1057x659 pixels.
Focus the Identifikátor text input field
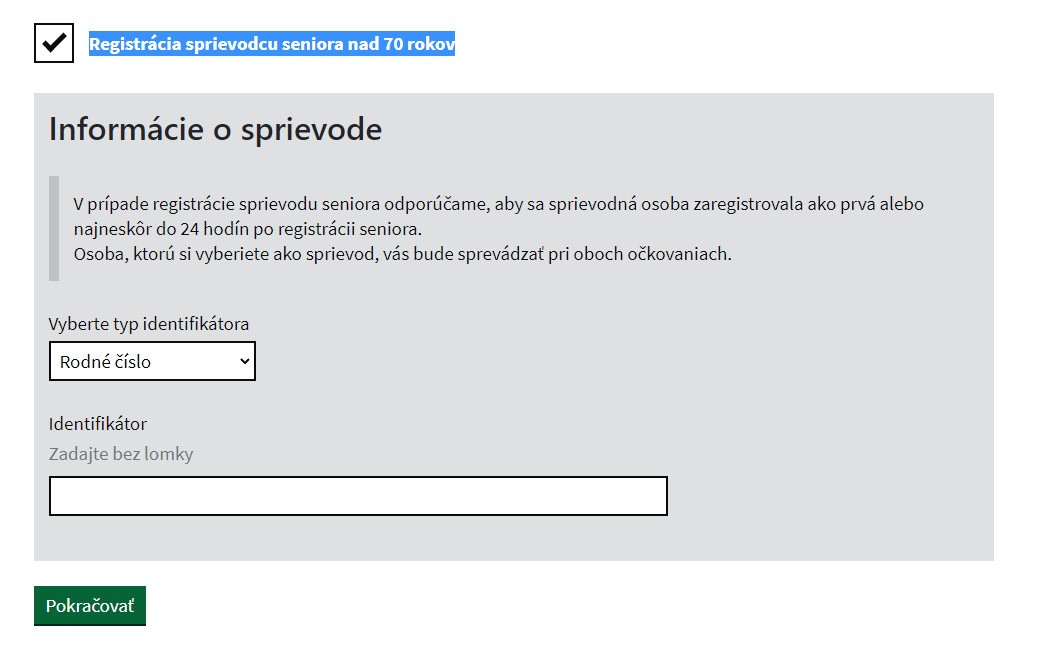(358, 496)
